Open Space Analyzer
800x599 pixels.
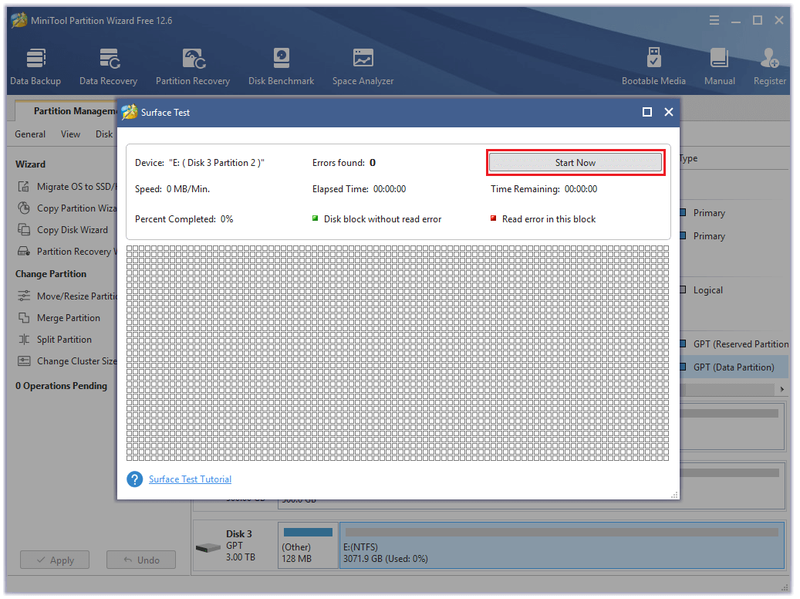pyautogui.click(x=363, y=66)
